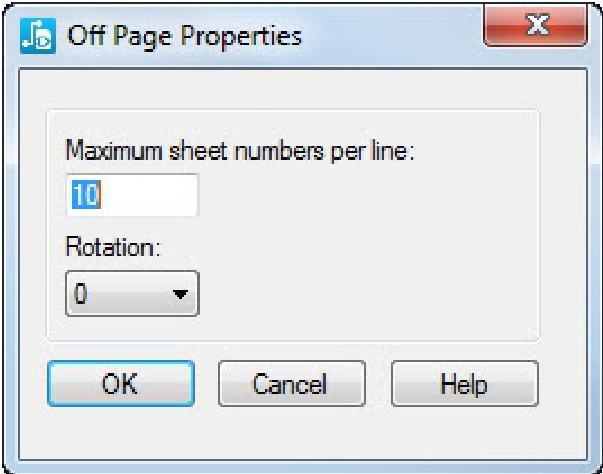The width and height of the screenshot is (603, 474).
Task: Click the group box area above the sheet label
Action: point(290,123)
